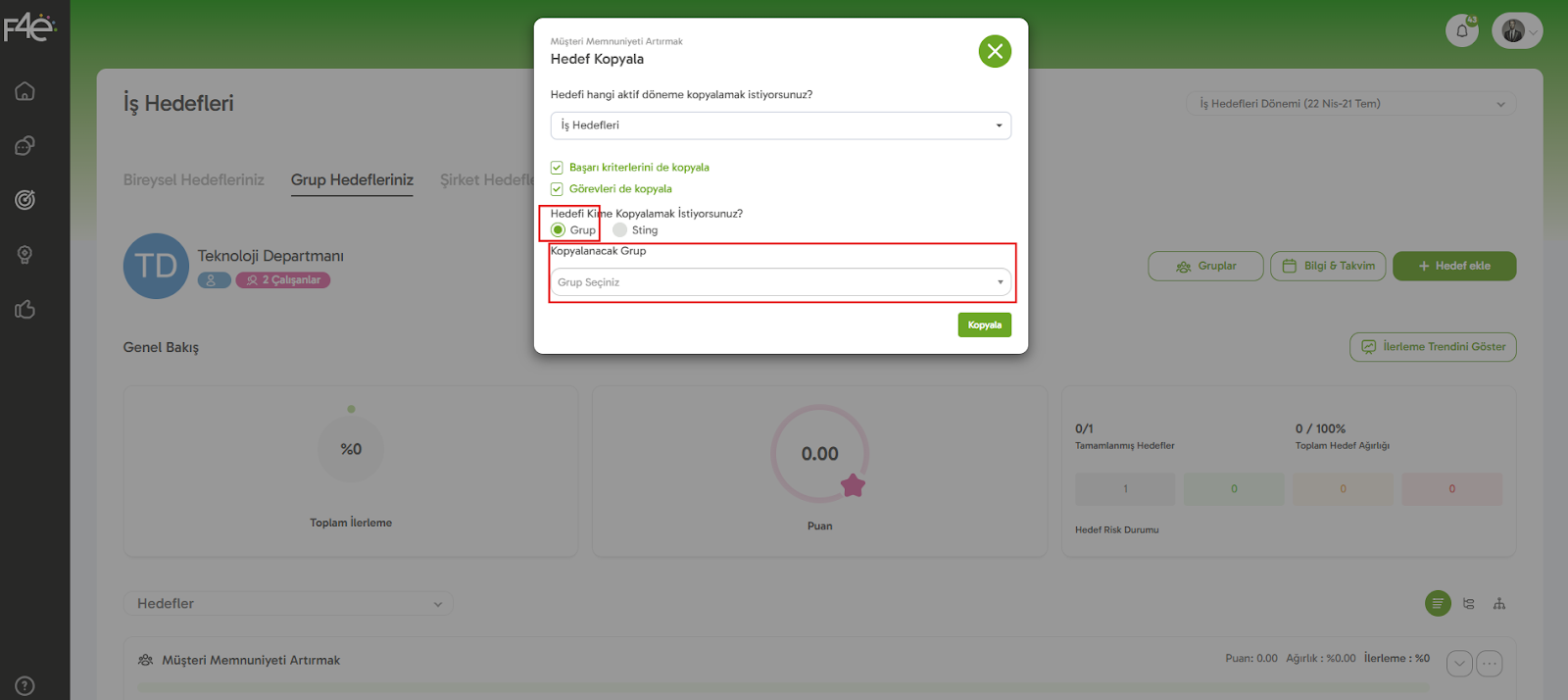Select the Grup radio option
1568x700 pixels.
tap(559, 230)
